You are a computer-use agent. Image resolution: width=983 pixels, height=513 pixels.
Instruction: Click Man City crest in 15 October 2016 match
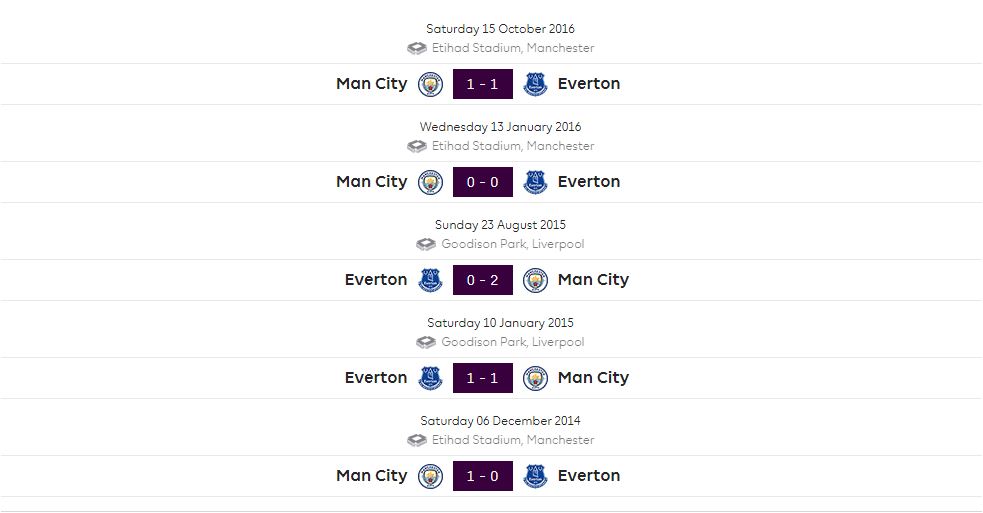[x=430, y=84]
